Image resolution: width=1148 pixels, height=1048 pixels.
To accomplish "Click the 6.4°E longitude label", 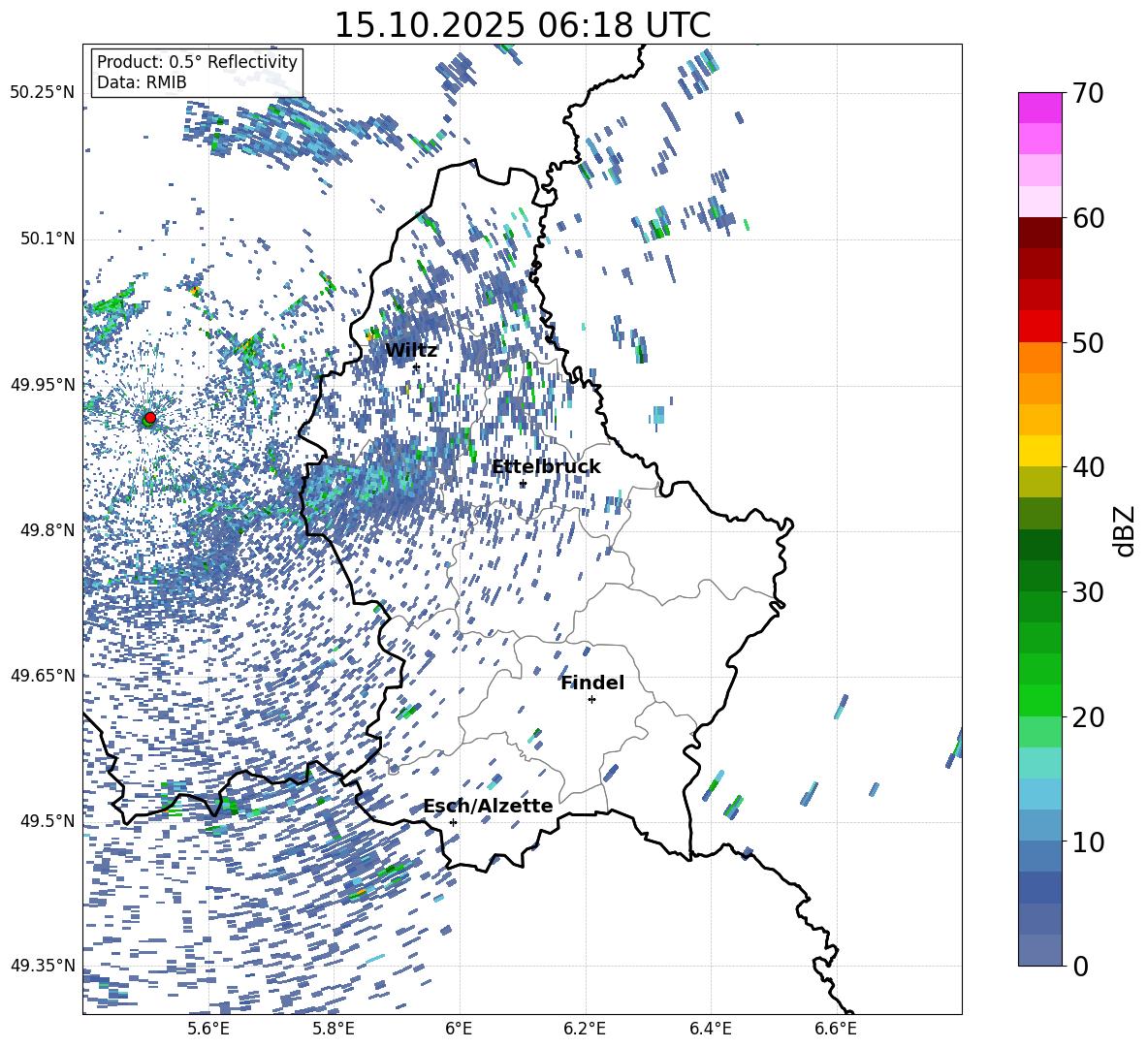I will [710, 1029].
